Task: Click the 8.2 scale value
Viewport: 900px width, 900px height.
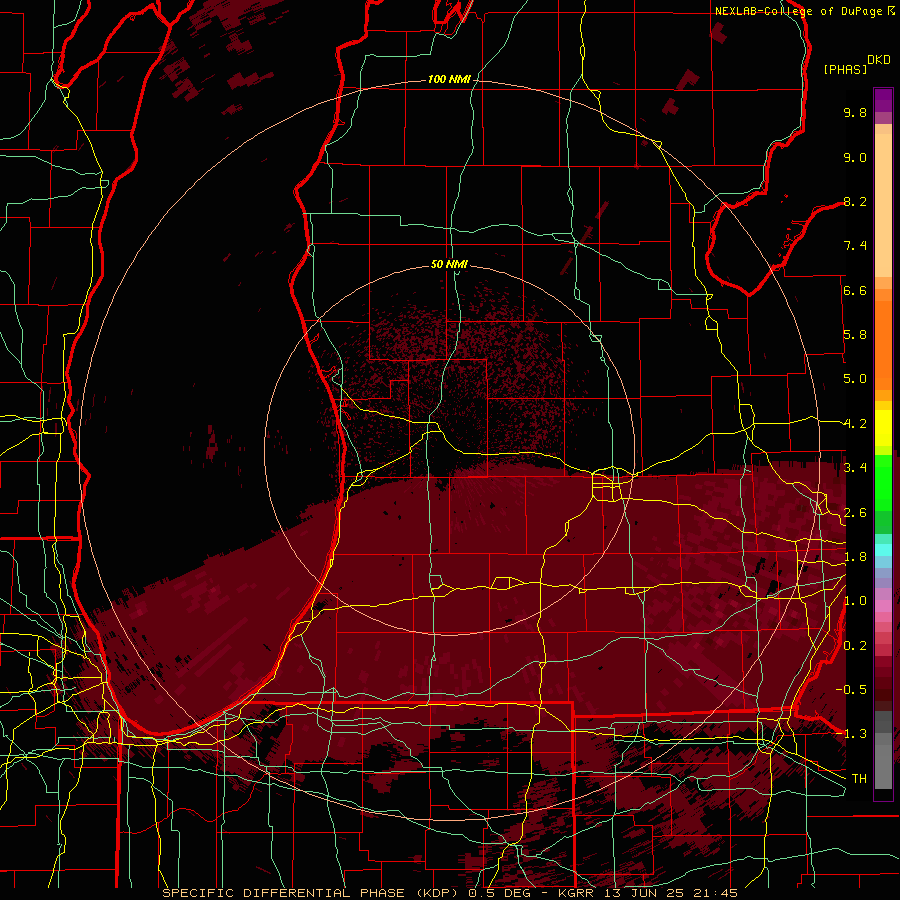Action: 855,201
